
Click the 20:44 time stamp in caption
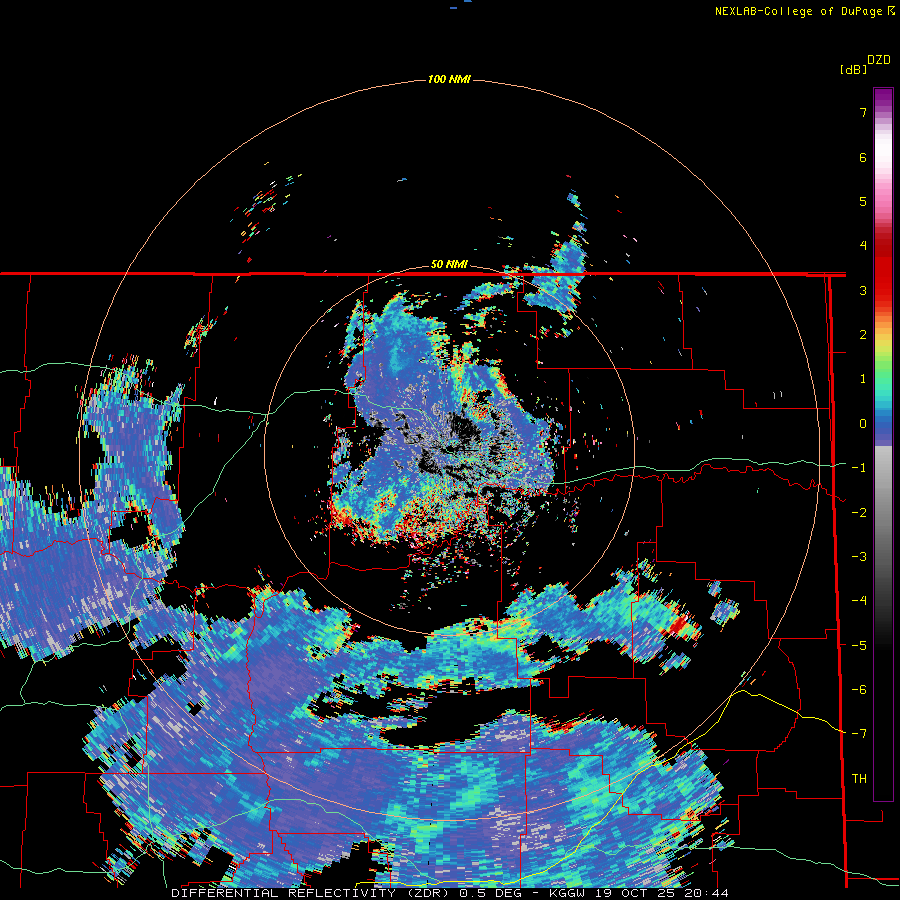pyautogui.click(x=706, y=893)
